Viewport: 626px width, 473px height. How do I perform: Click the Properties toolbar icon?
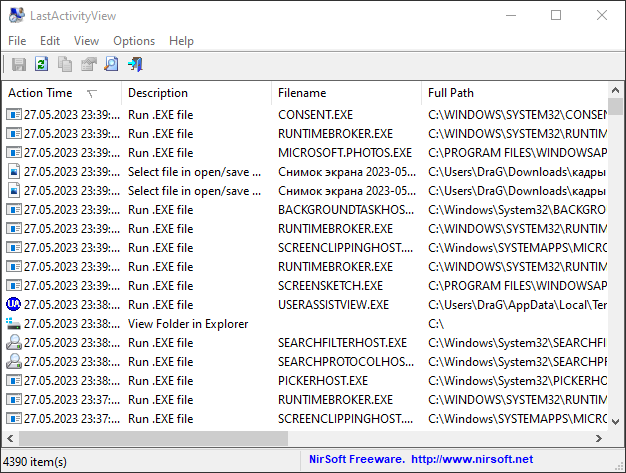click(x=88, y=65)
